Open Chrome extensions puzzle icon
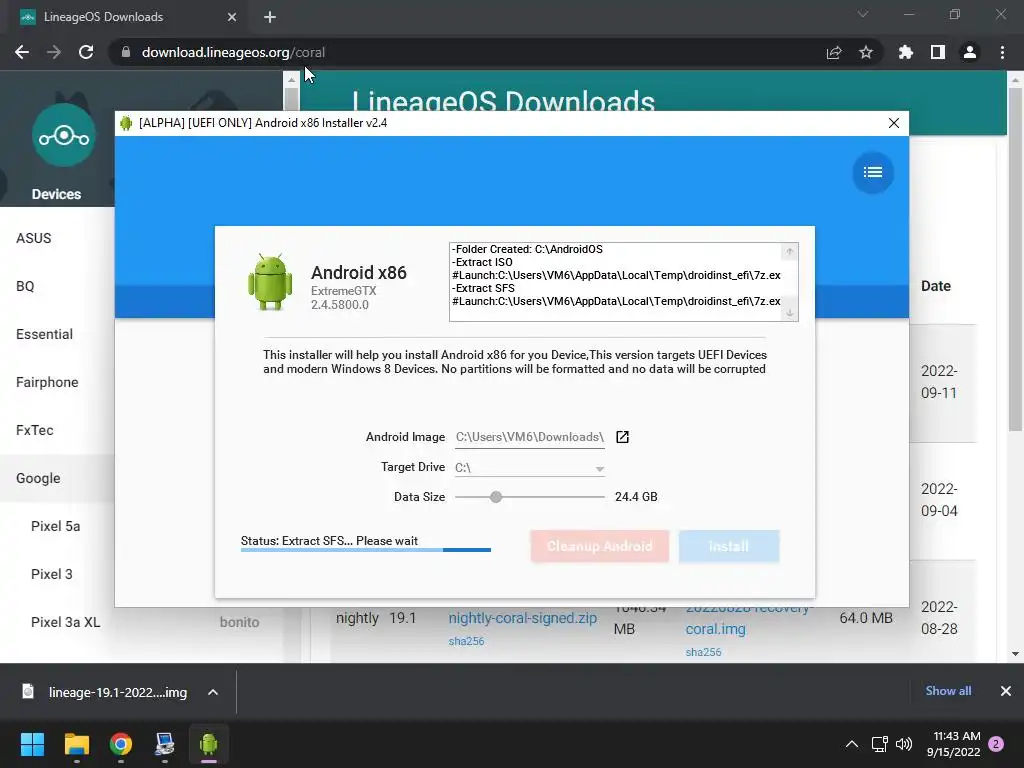The image size is (1024, 768). point(906,52)
